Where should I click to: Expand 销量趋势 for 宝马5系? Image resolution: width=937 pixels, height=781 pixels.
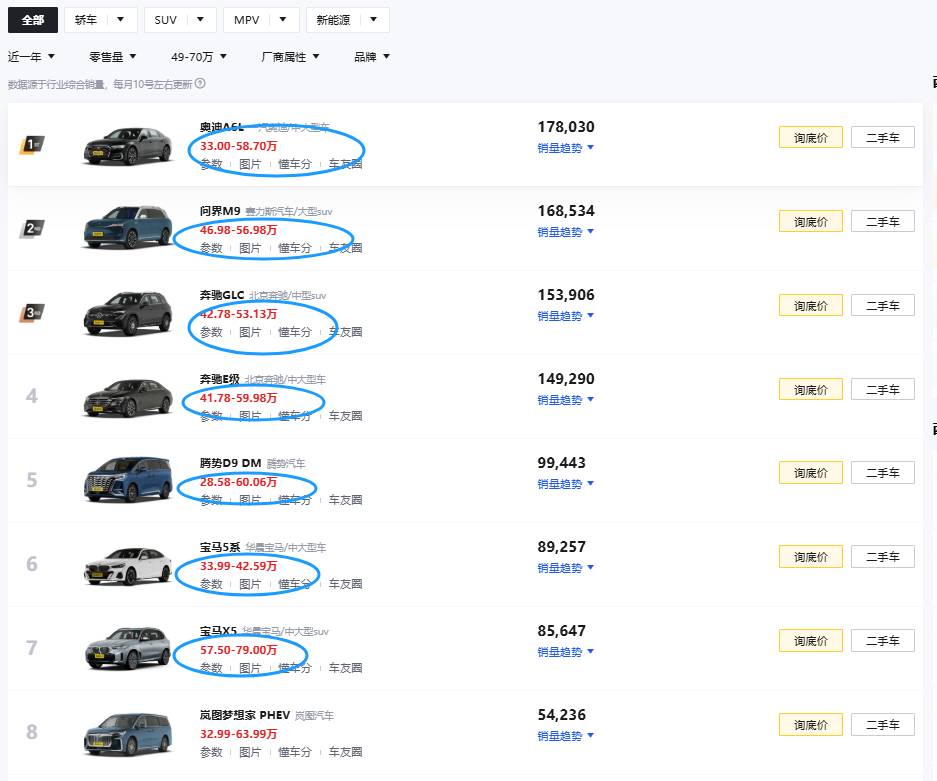coord(565,568)
